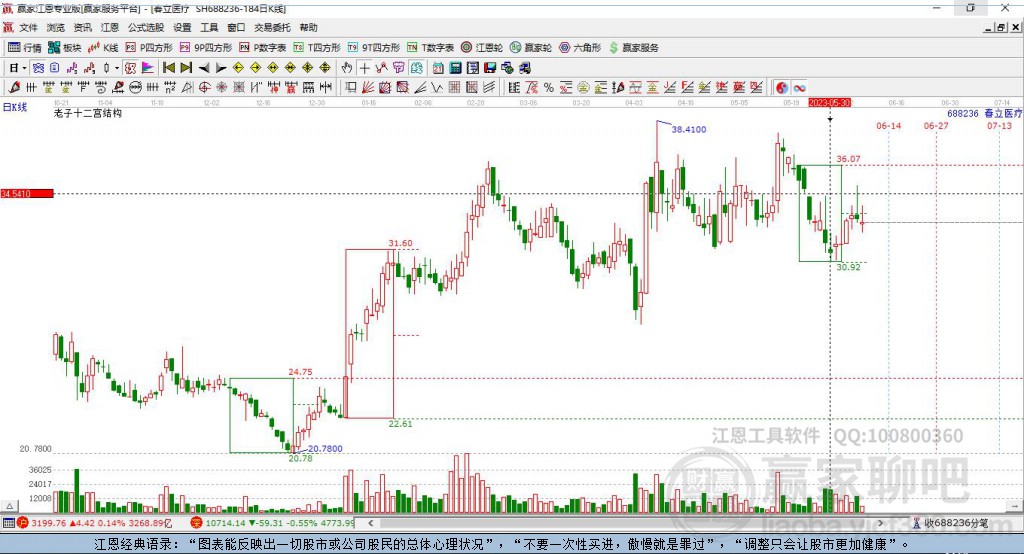
Task: Open the 文件 menu
Action: (x=29, y=27)
